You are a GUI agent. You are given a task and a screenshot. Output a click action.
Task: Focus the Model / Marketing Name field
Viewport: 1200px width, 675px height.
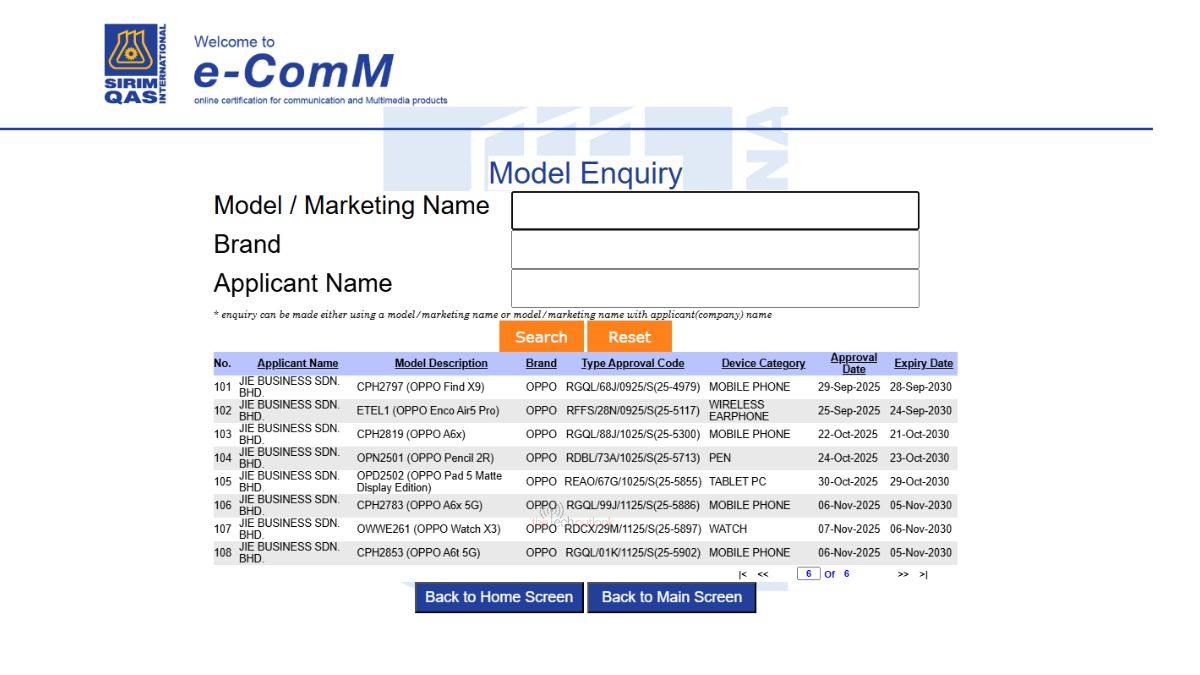tap(714, 211)
